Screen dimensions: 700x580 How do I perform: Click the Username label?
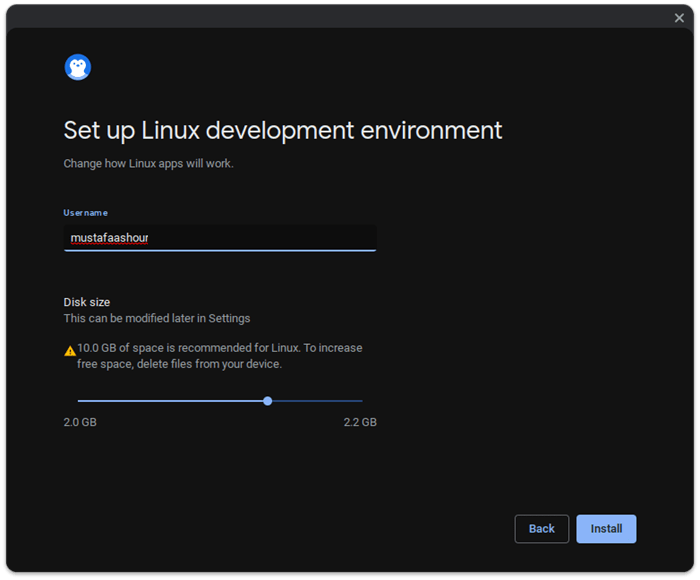[x=85, y=213]
